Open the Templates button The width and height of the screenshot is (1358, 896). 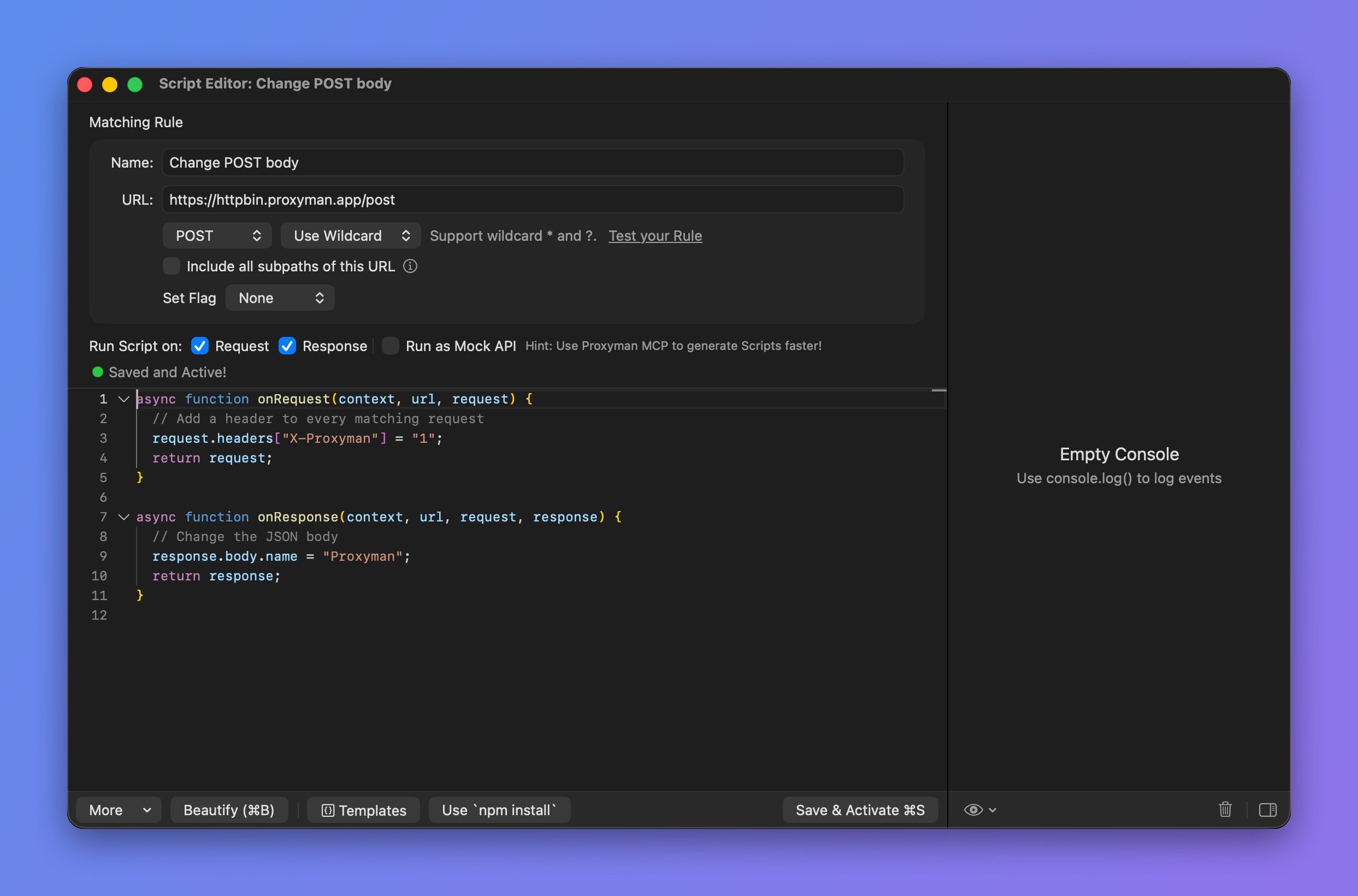pyautogui.click(x=363, y=810)
